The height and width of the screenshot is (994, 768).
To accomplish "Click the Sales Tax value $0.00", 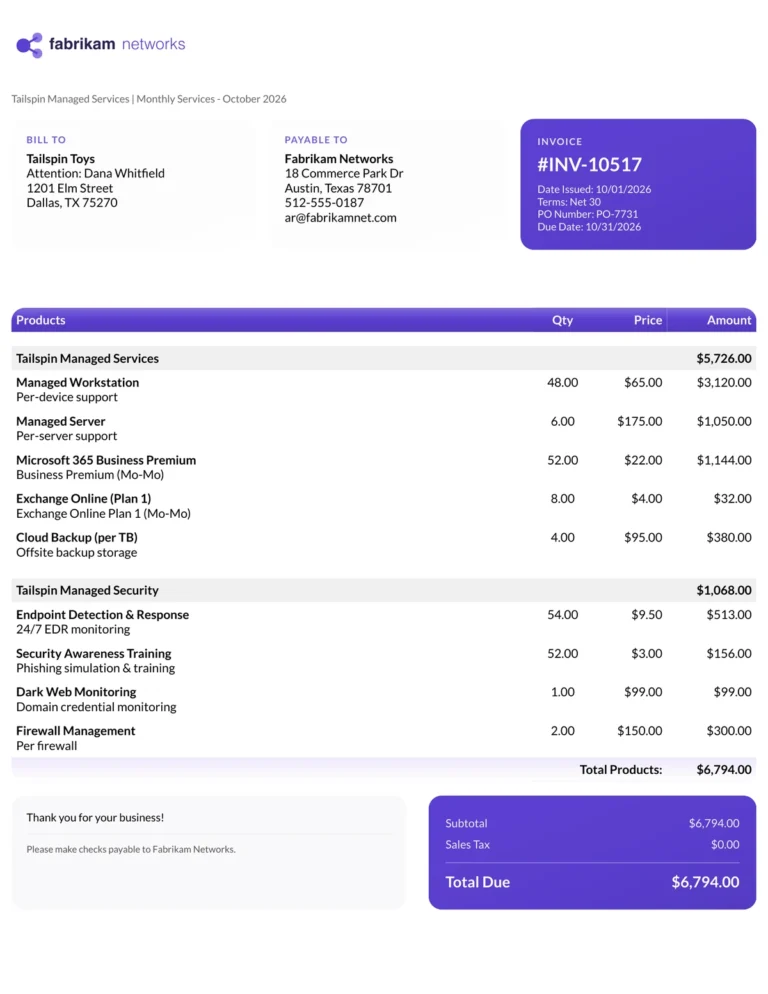I will (725, 844).
